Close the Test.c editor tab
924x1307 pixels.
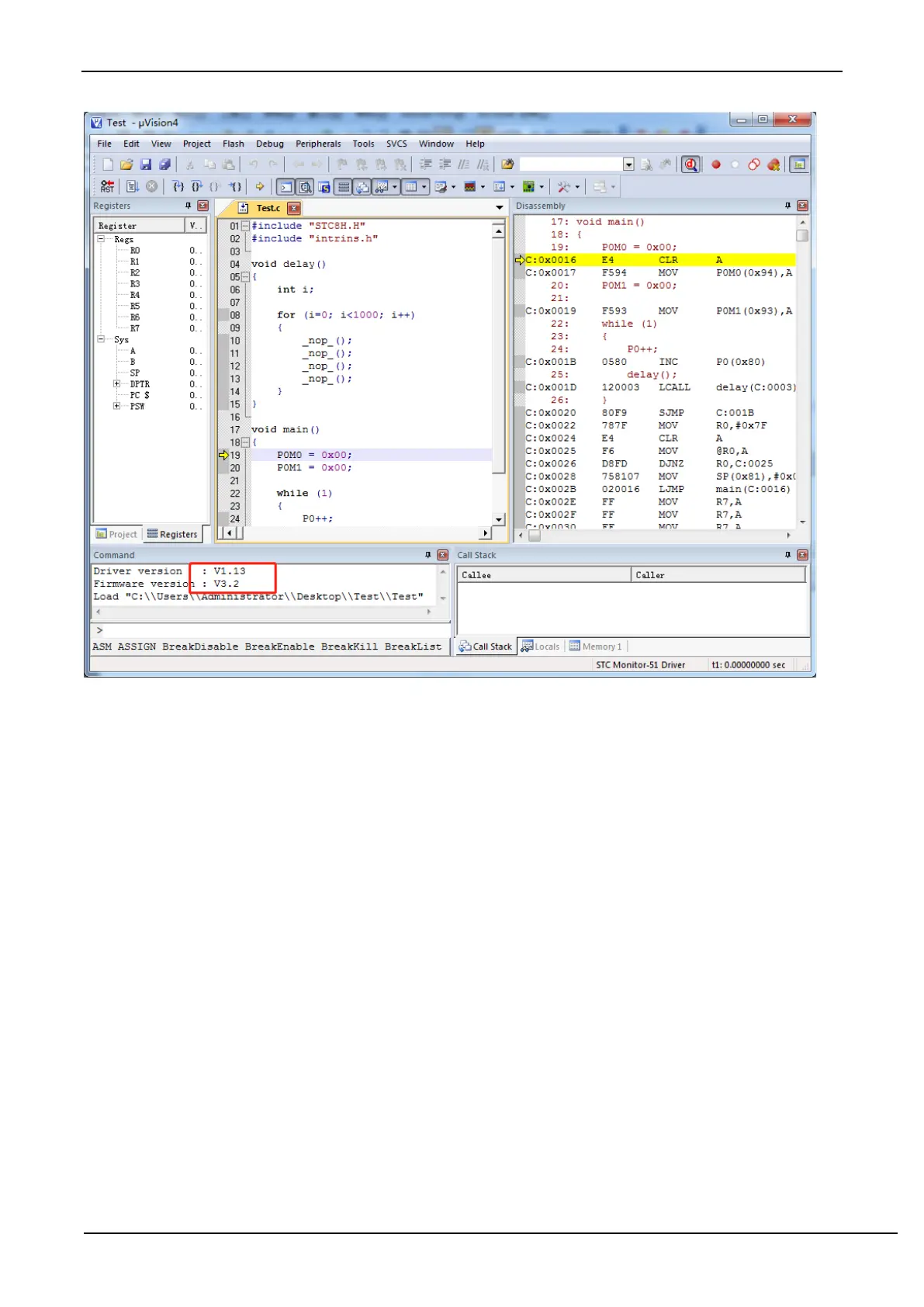(294, 208)
